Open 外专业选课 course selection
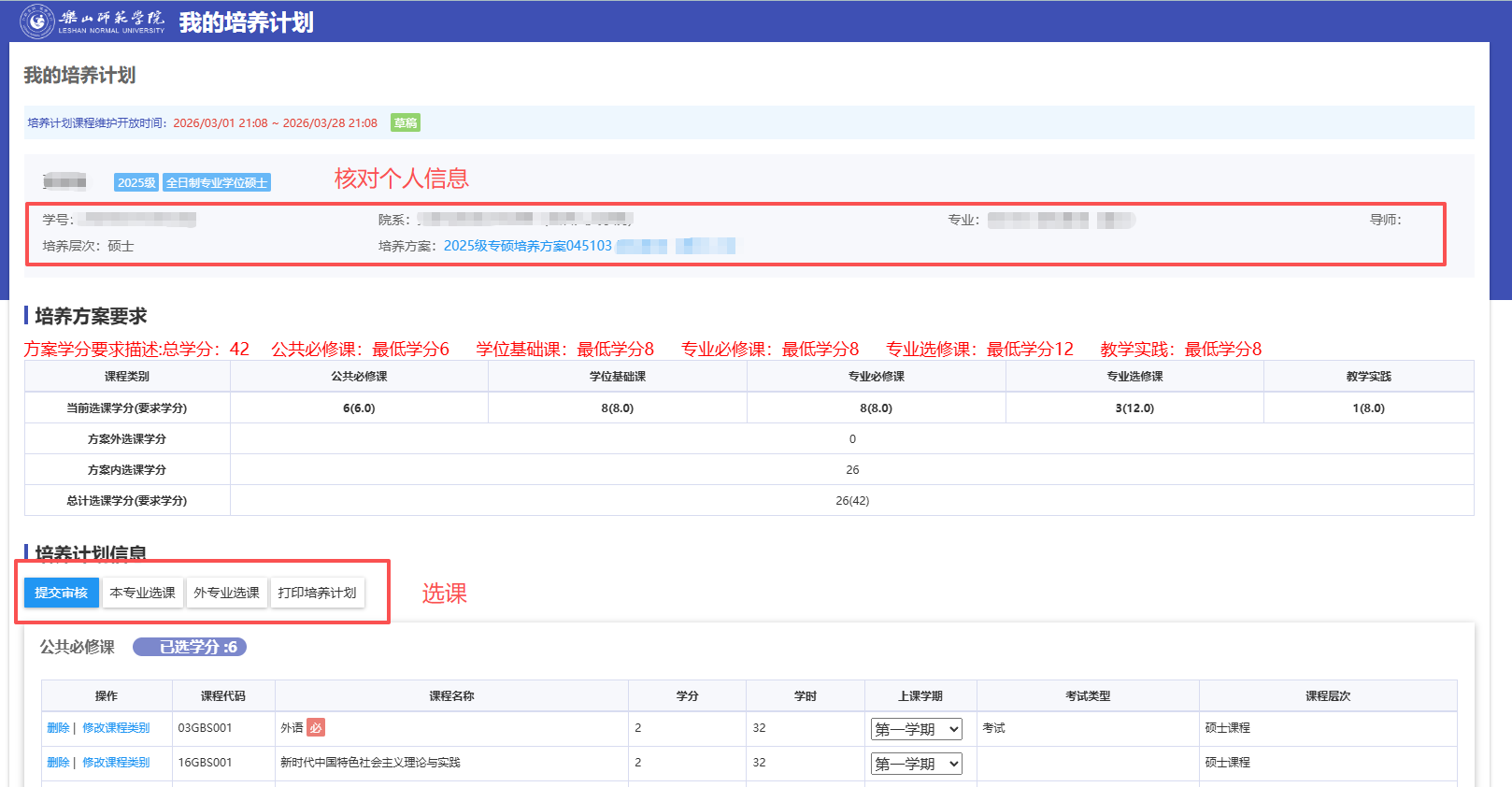This screenshot has width=1512, height=787. (227, 593)
